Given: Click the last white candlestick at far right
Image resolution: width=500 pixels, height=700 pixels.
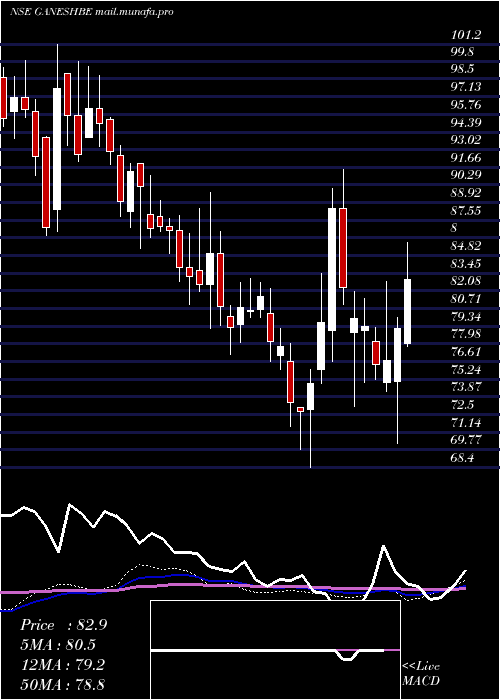Looking at the screenshot, I should (407, 312).
